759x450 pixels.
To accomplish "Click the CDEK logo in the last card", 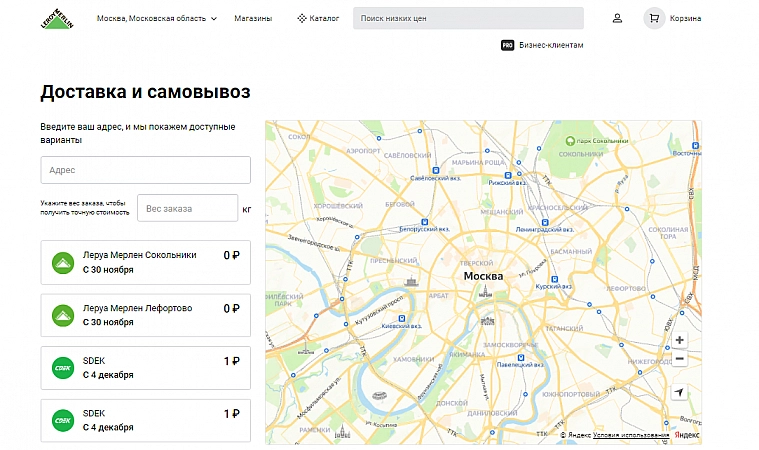I will 63,420.
